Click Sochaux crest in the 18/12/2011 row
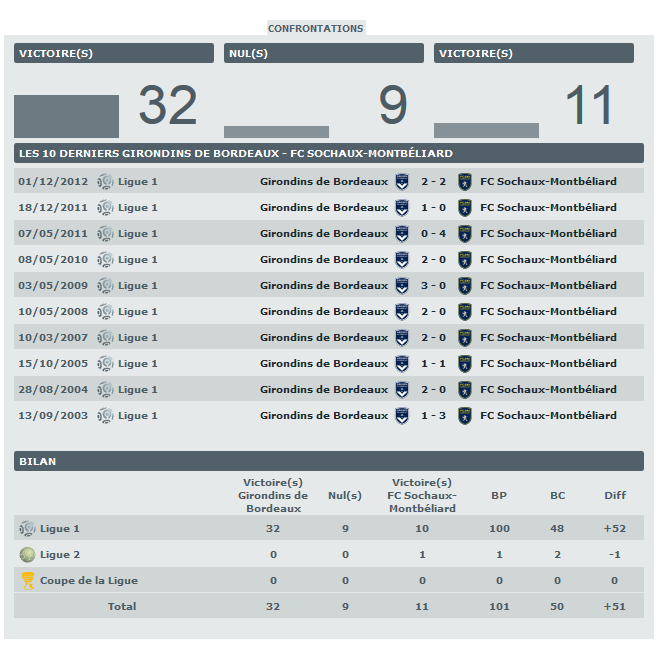The height and width of the screenshot is (646, 660). point(465,208)
